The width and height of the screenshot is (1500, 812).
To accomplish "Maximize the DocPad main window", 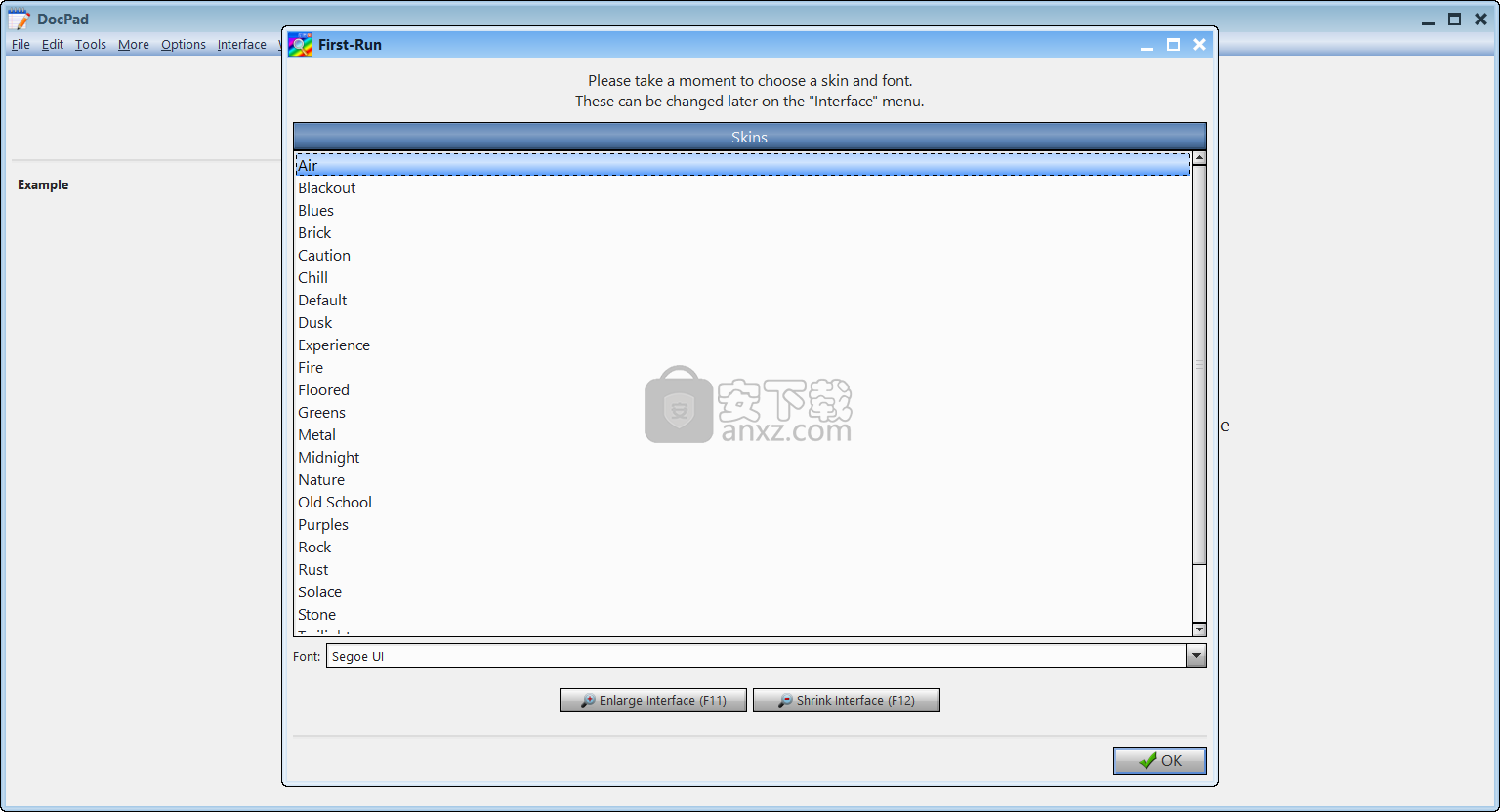I will click(x=1454, y=20).
